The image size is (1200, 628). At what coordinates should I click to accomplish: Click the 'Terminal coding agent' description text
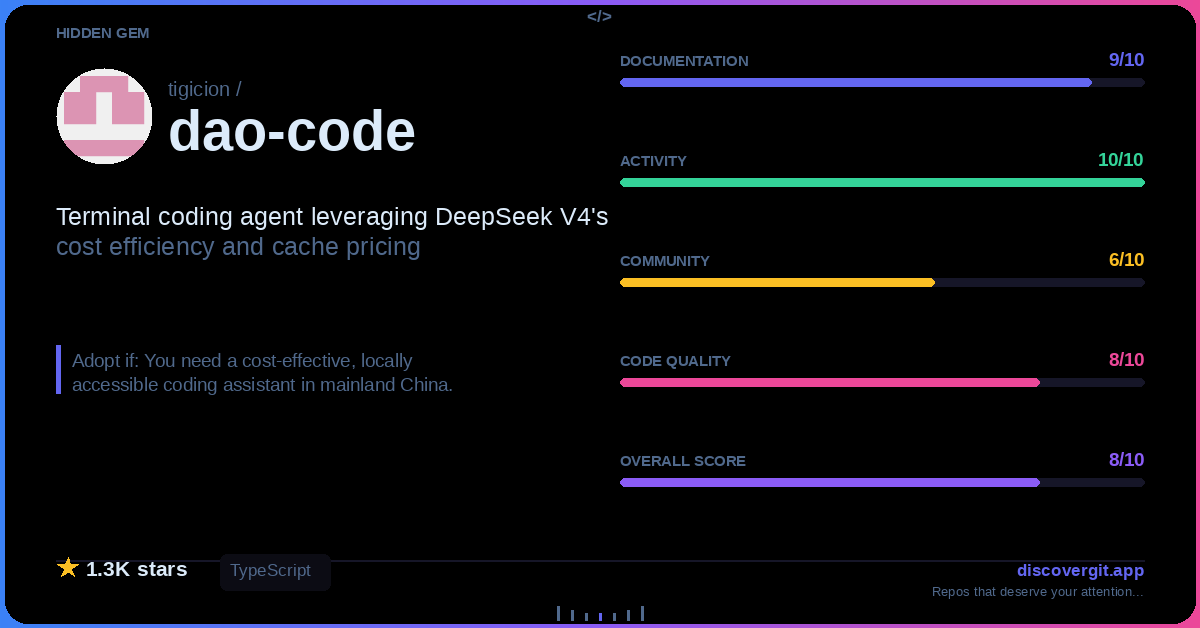pos(332,217)
